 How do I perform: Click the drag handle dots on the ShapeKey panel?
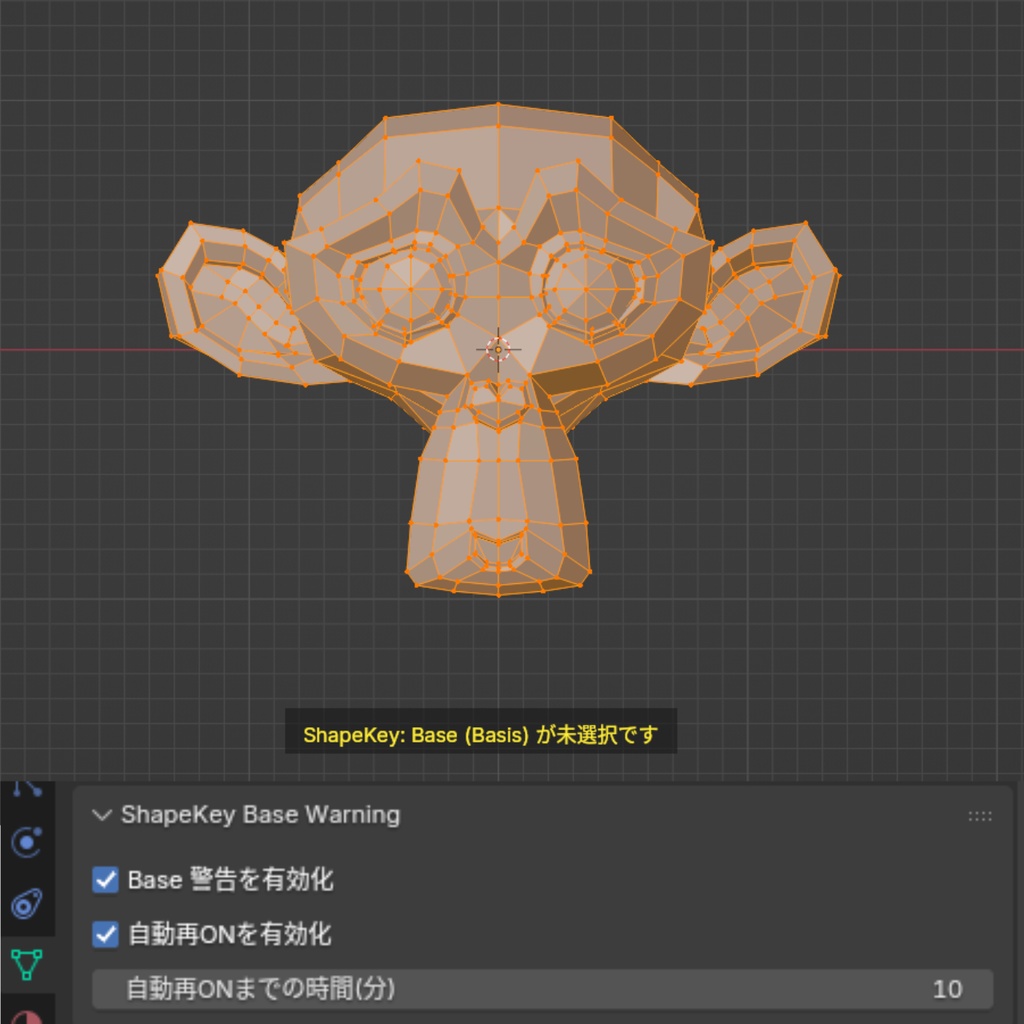978,815
